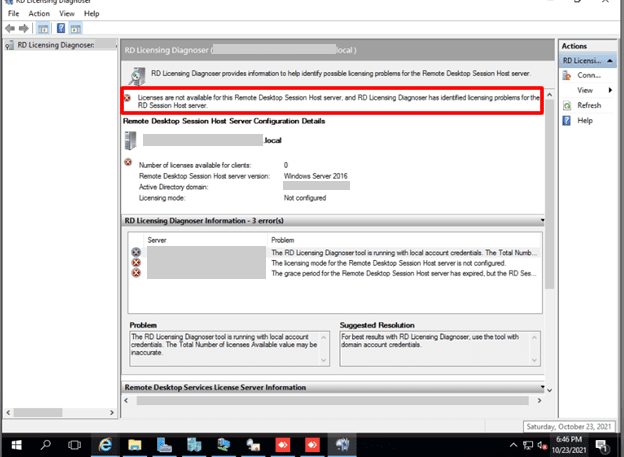Click the RD Licensing Diagnoser taskbar icon
The height and width of the screenshot is (457, 624).
tap(342, 445)
